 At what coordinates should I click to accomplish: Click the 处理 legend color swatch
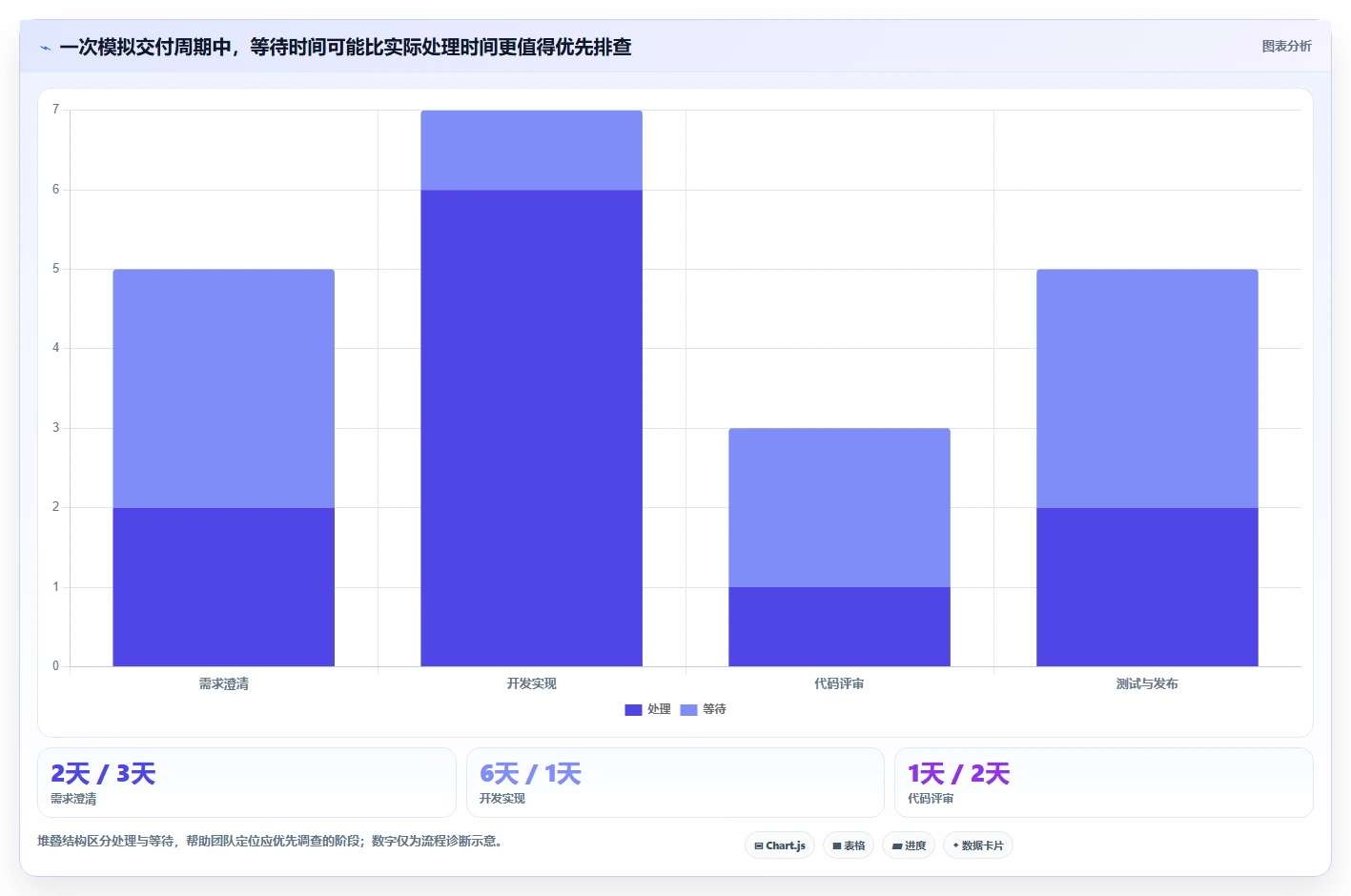(633, 709)
